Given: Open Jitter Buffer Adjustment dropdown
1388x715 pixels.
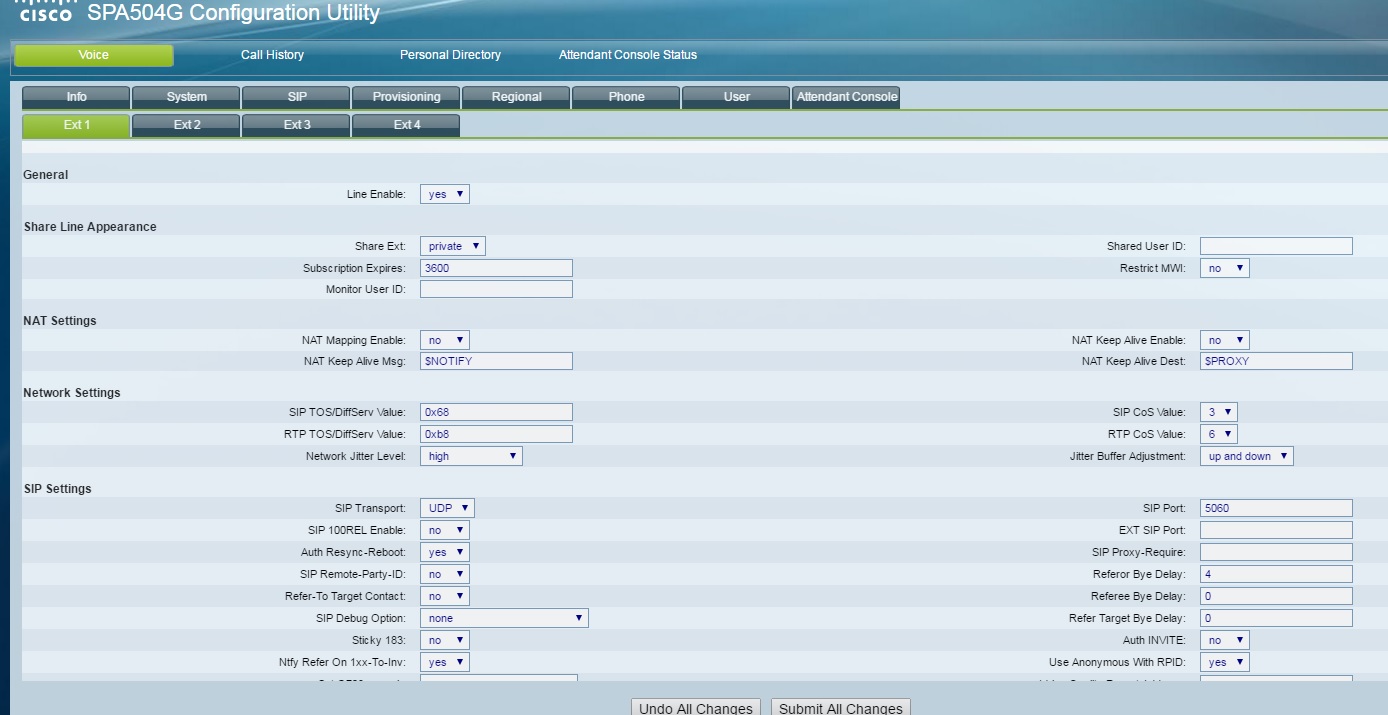Looking at the screenshot, I should click(x=1247, y=456).
